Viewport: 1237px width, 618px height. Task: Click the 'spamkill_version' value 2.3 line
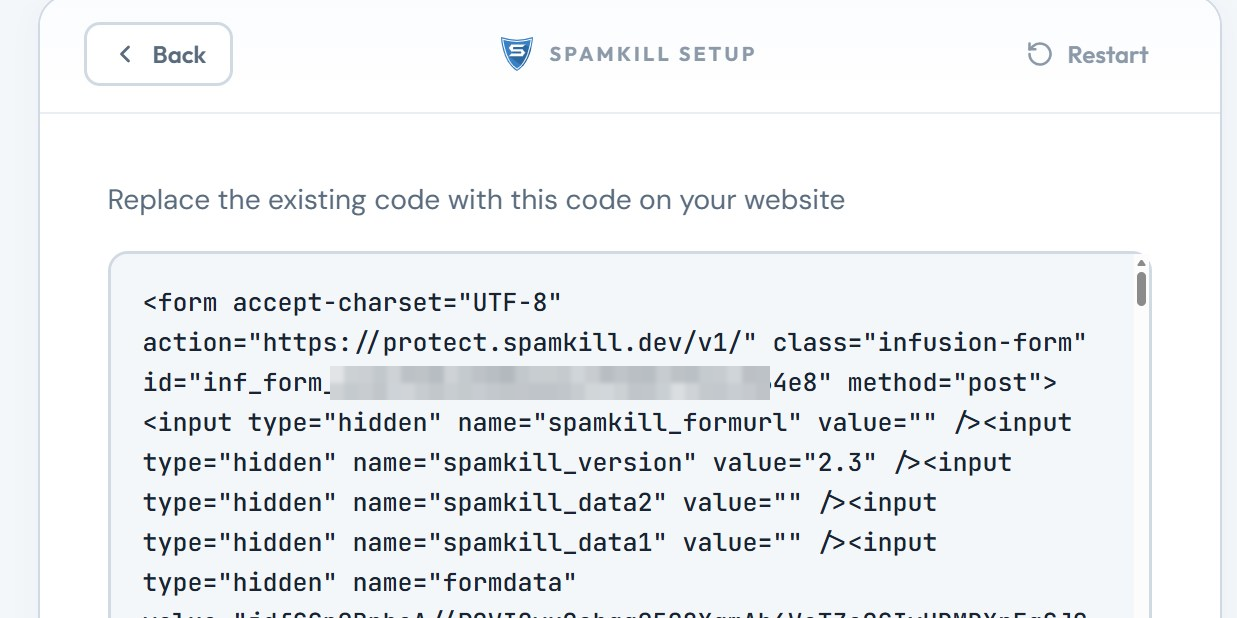coord(577,462)
